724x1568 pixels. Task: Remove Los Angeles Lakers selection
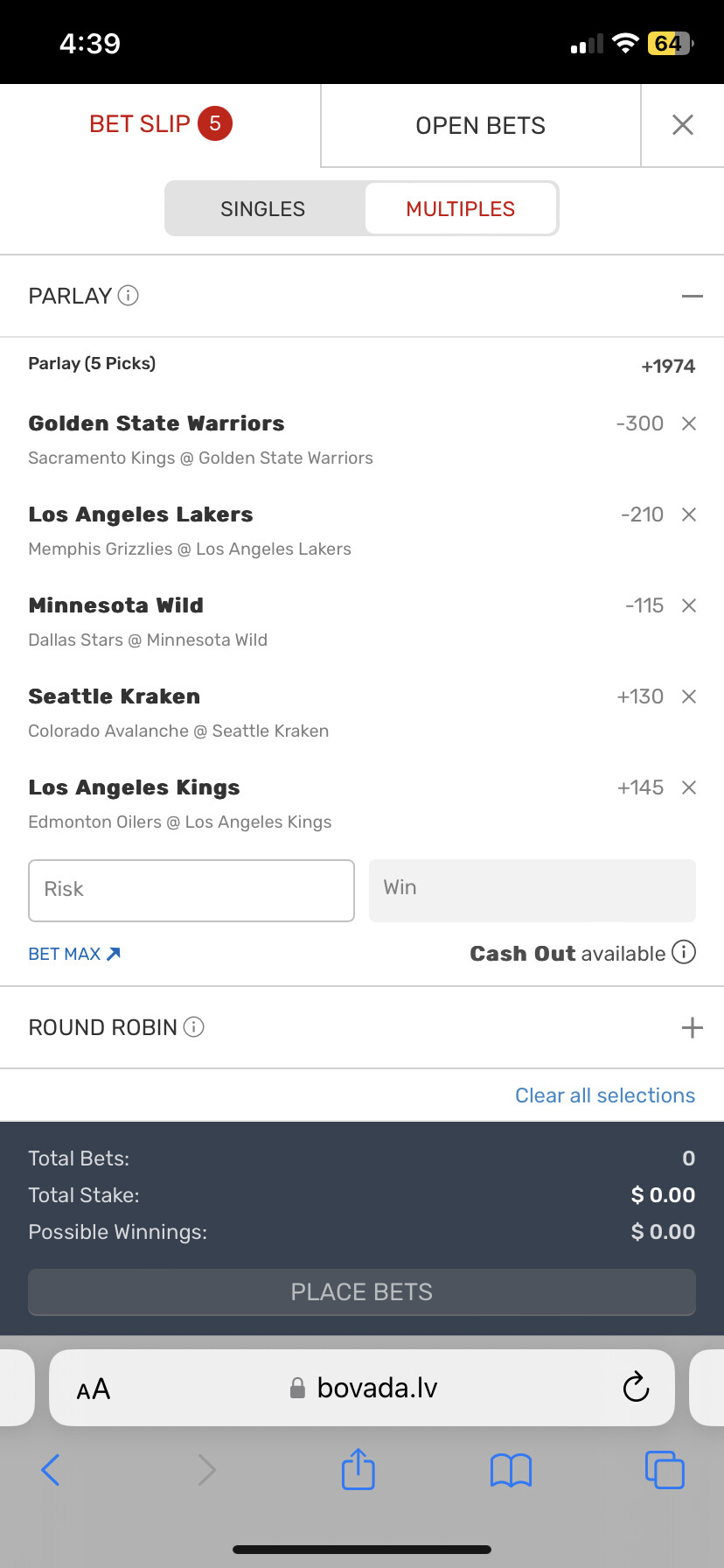pyautogui.click(x=689, y=514)
